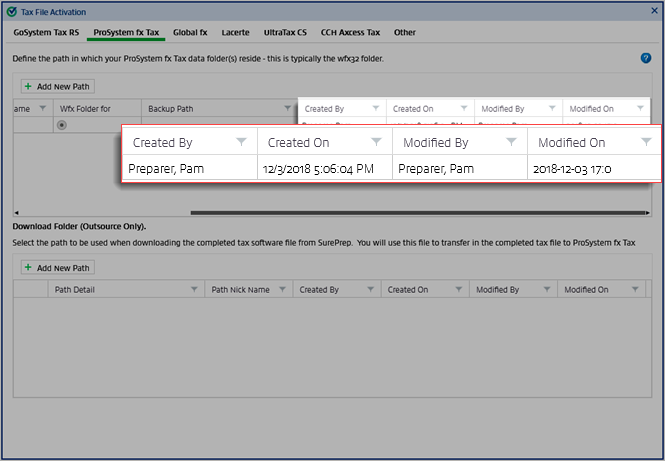Open filter dropdown for lower Modified On column

(634, 290)
